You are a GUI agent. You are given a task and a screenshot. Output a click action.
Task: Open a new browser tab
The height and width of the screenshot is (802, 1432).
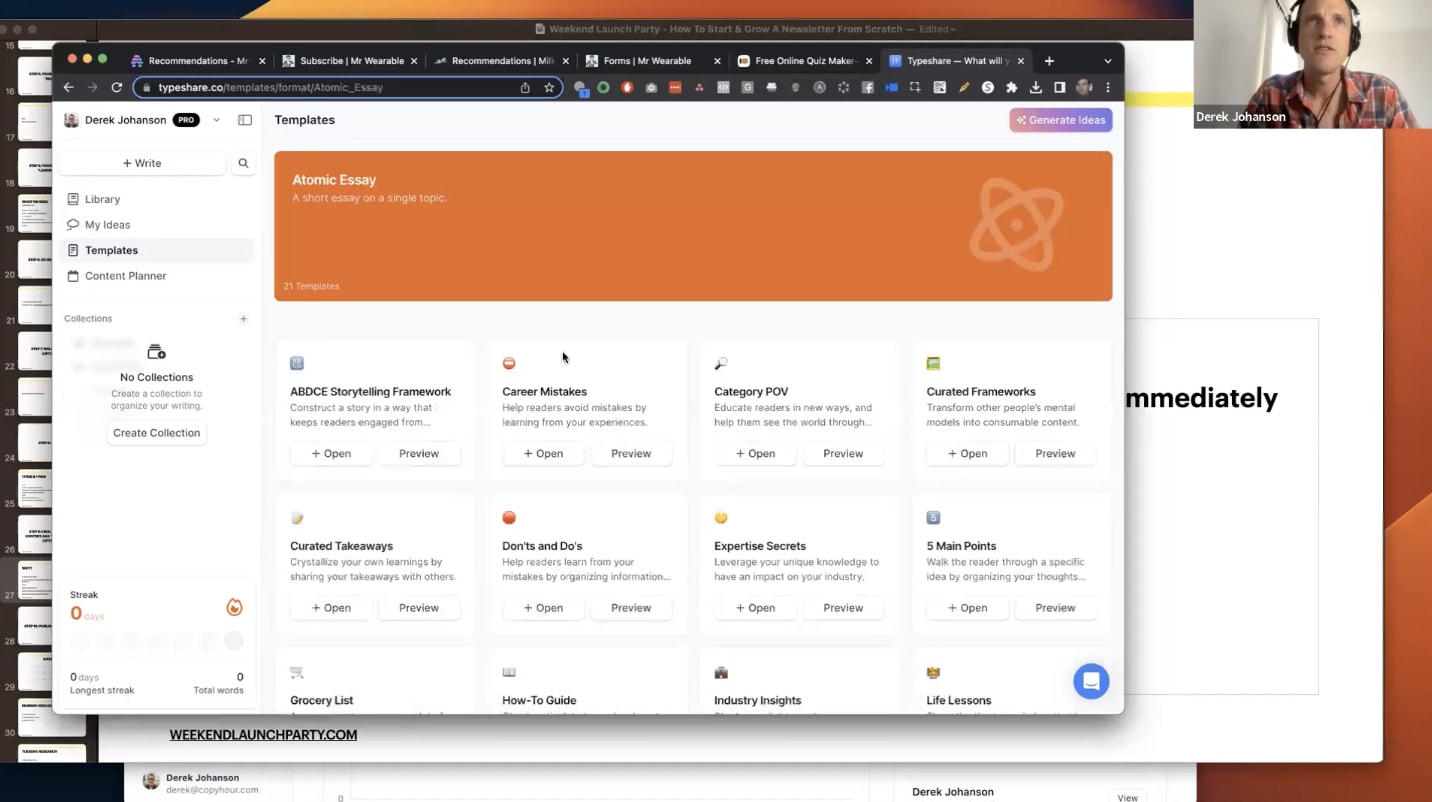click(x=1049, y=61)
